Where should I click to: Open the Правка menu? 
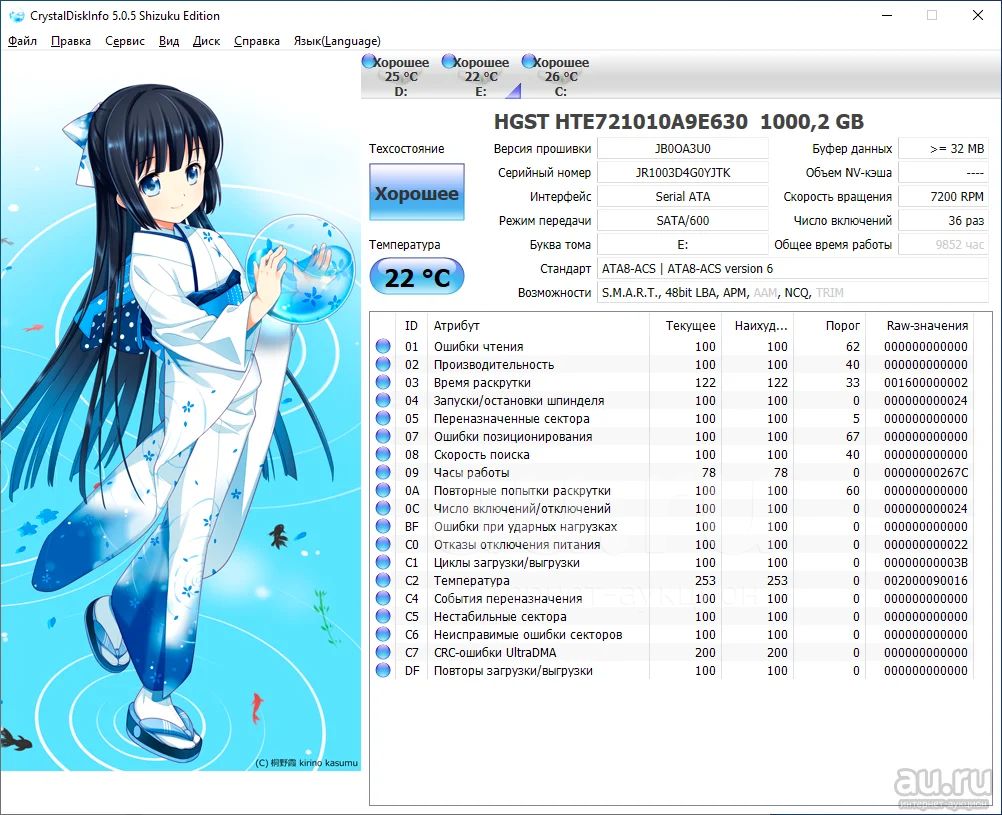71,41
